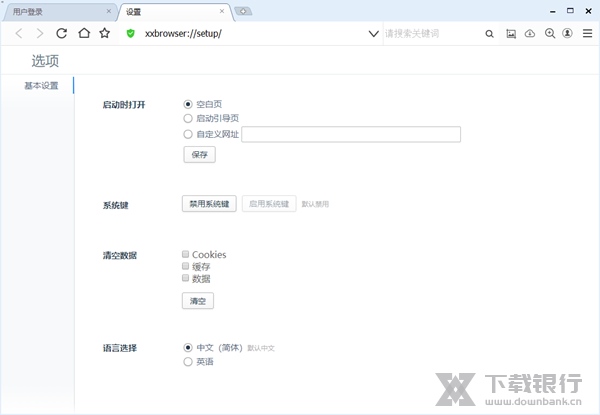The width and height of the screenshot is (600, 415).
Task: Select the 启动引导页 radio button
Action: (x=188, y=119)
